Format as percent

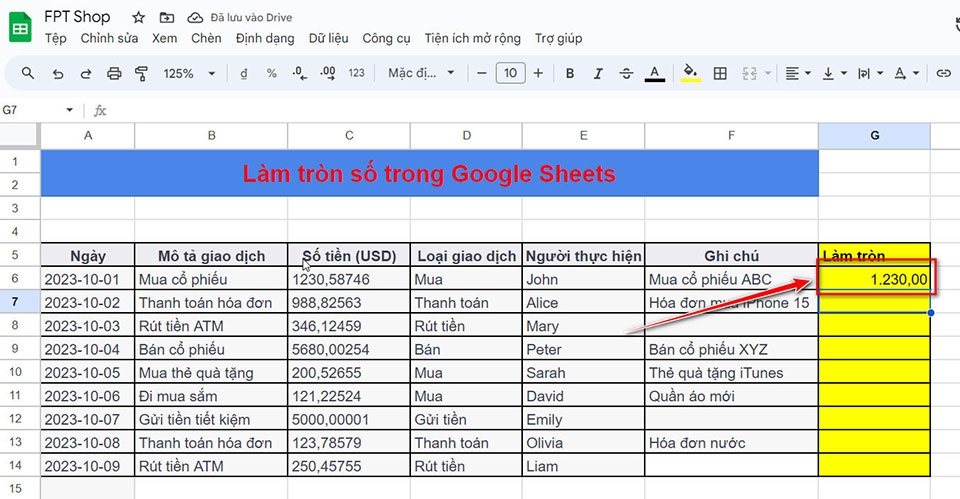pos(272,73)
